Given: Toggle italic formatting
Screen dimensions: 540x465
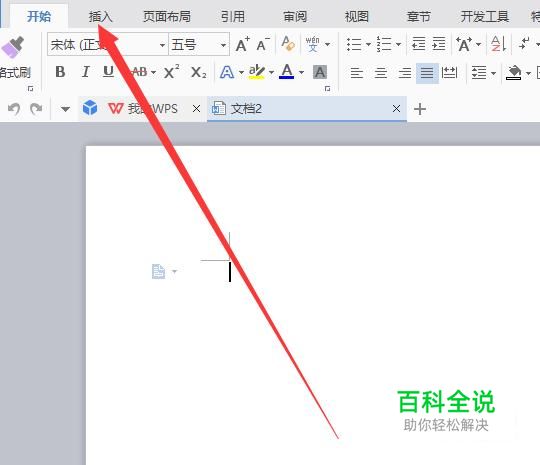Looking at the screenshot, I should 85,72.
